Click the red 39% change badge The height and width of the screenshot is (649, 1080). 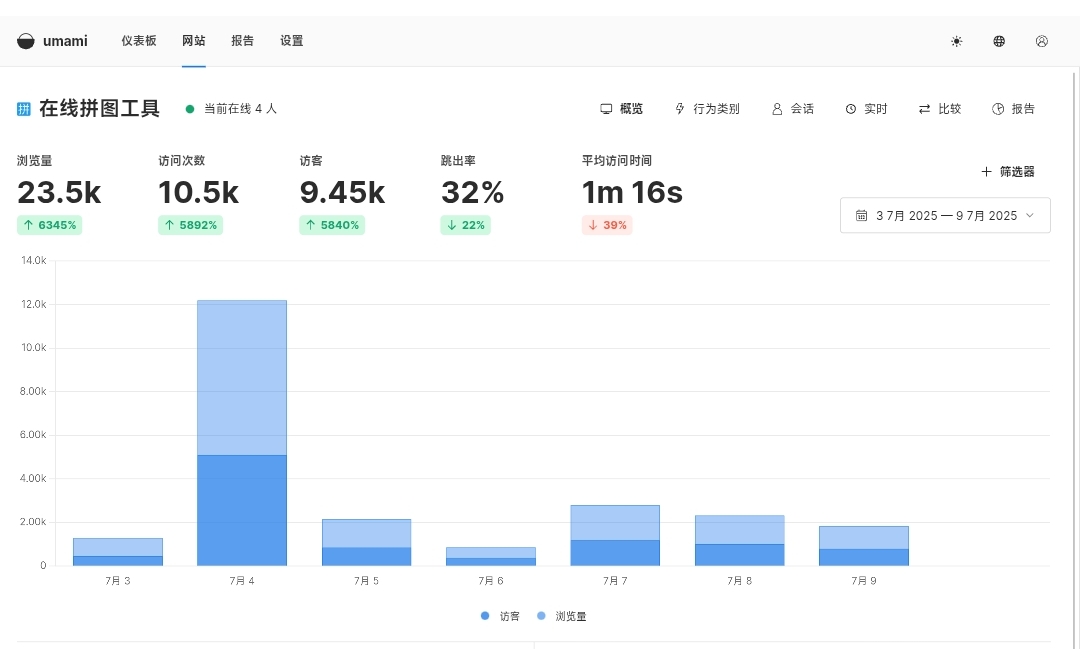(x=607, y=225)
